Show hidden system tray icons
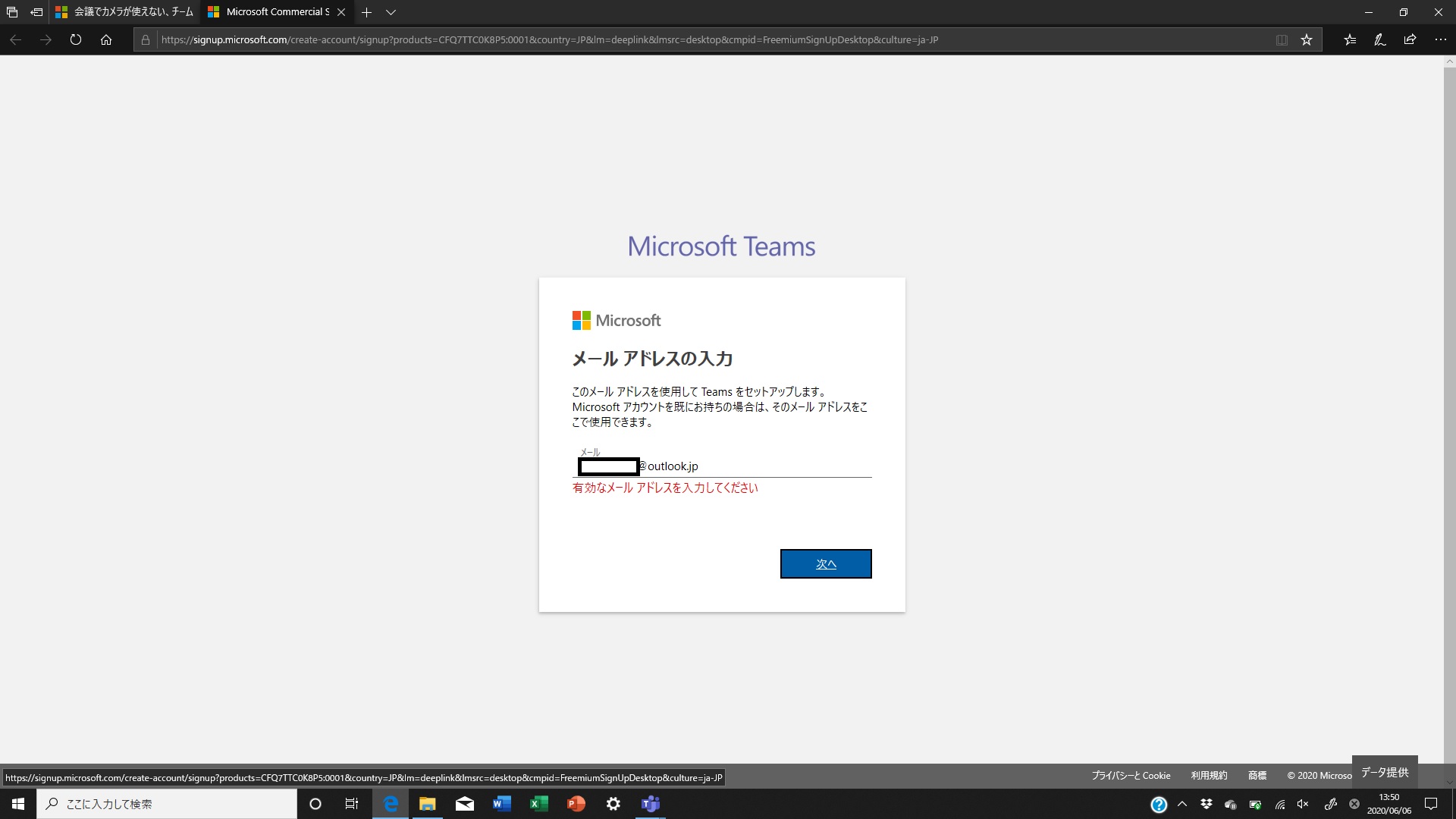This screenshot has width=1456, height=819. [1182, 804]
